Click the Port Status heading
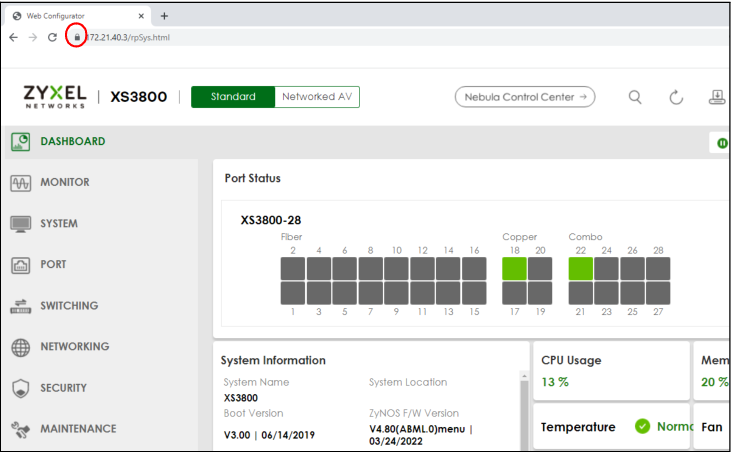 click(252, 178)
